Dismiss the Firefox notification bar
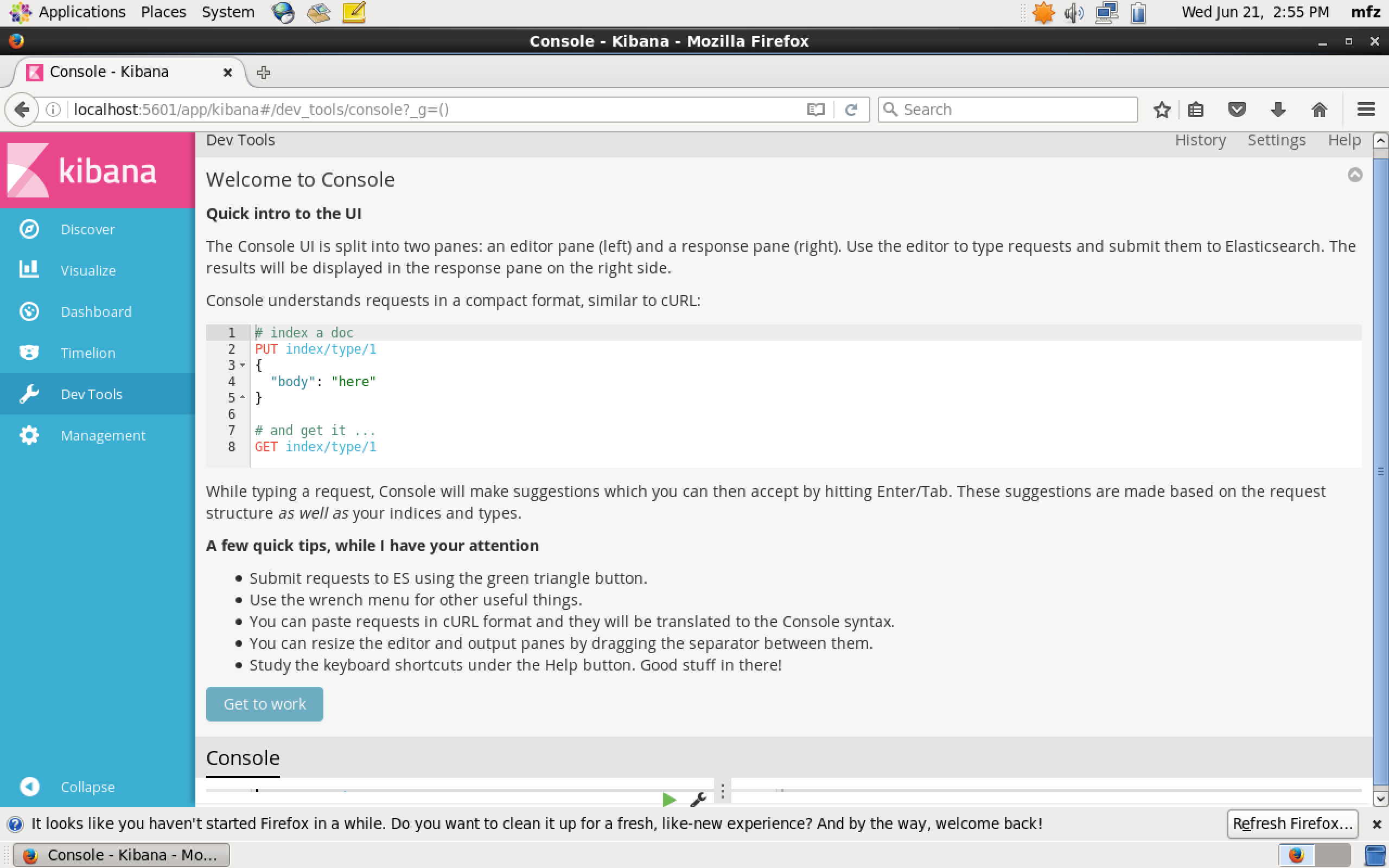Screen dimensions: 1389x868 pos(1377,824)
